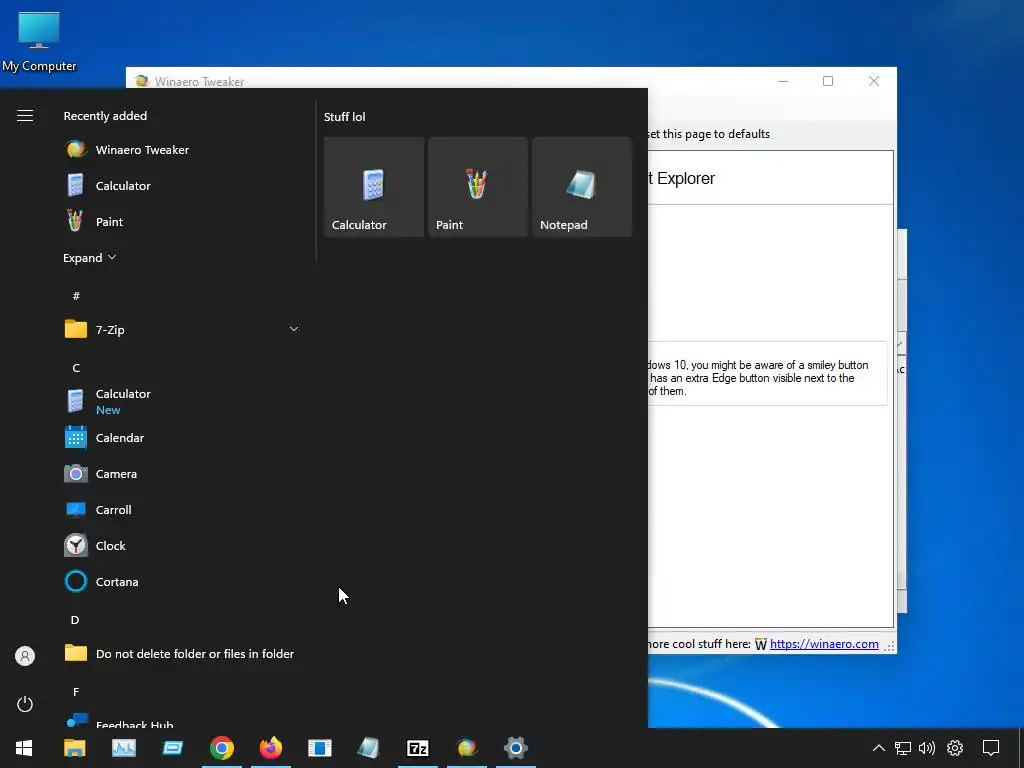The height and width of the screenshot is (768, 1024).
Task: Click the Windows Start button
Action: [x=24, y=748]
